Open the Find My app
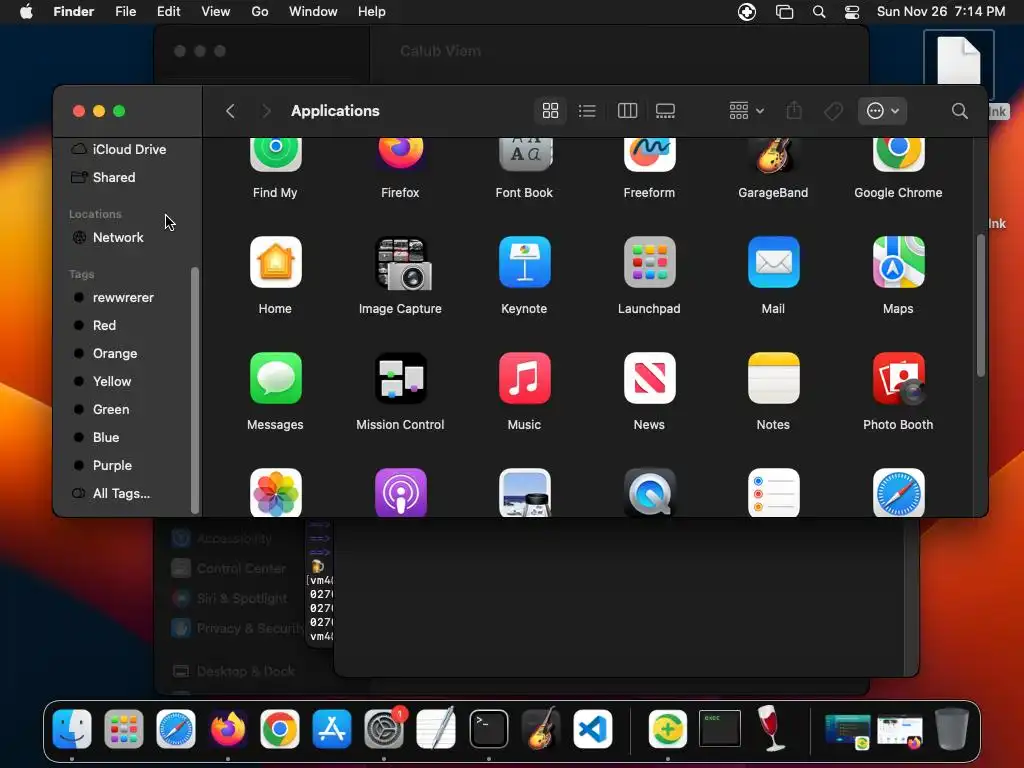 click(275, 155)
